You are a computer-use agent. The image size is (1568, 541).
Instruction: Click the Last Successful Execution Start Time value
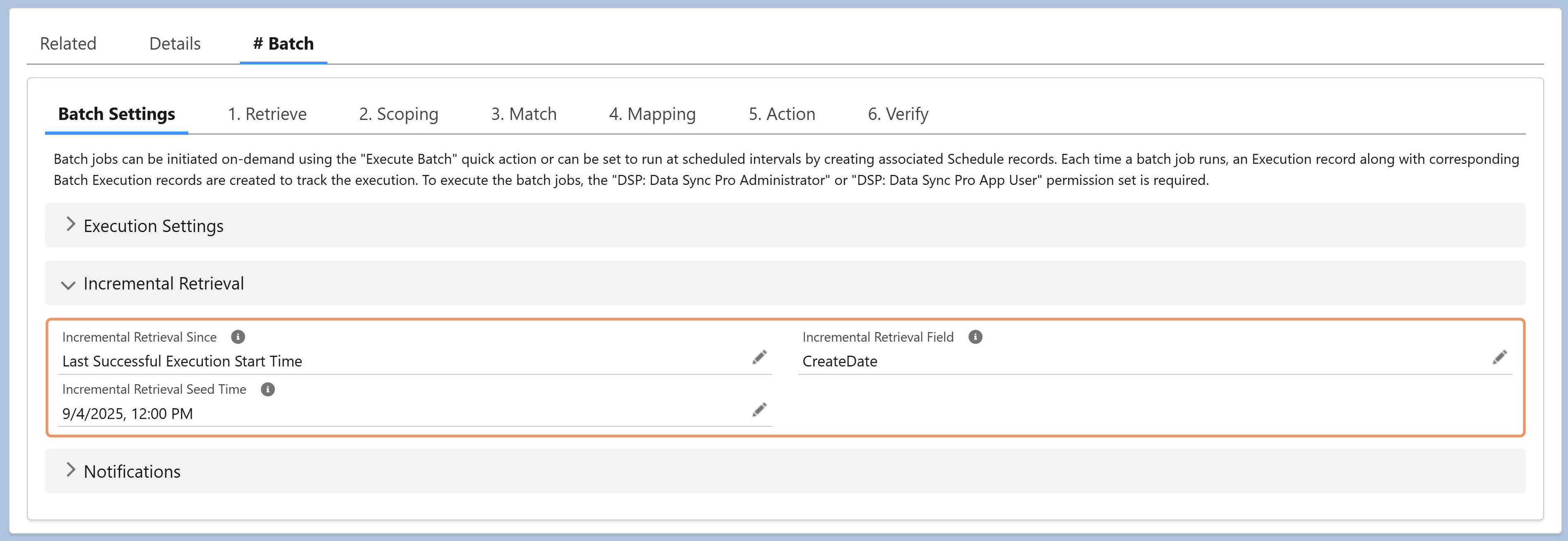point(182,361)
